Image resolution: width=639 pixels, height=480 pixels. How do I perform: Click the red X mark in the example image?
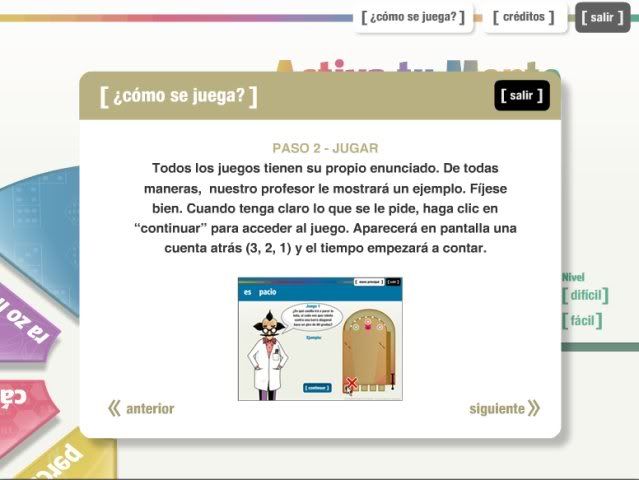(351, 383)
